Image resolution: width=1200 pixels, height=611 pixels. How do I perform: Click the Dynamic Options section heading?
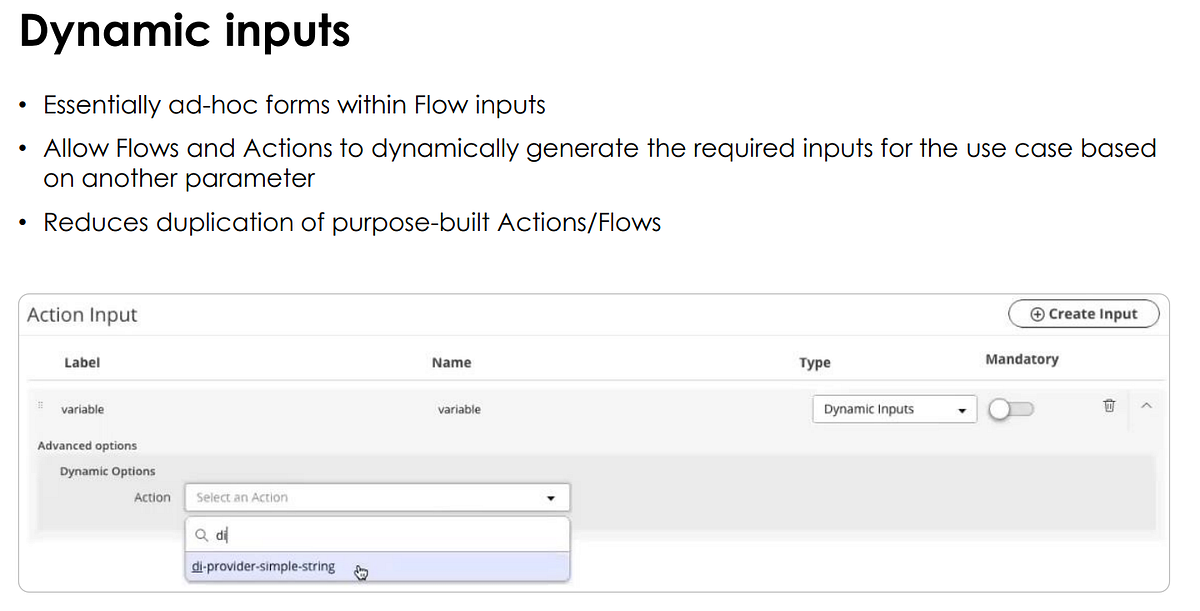107,471
